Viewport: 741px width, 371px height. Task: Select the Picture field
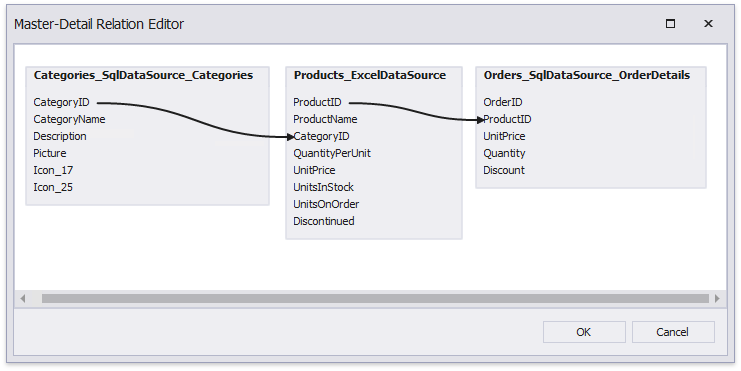[x=50, y=154]
